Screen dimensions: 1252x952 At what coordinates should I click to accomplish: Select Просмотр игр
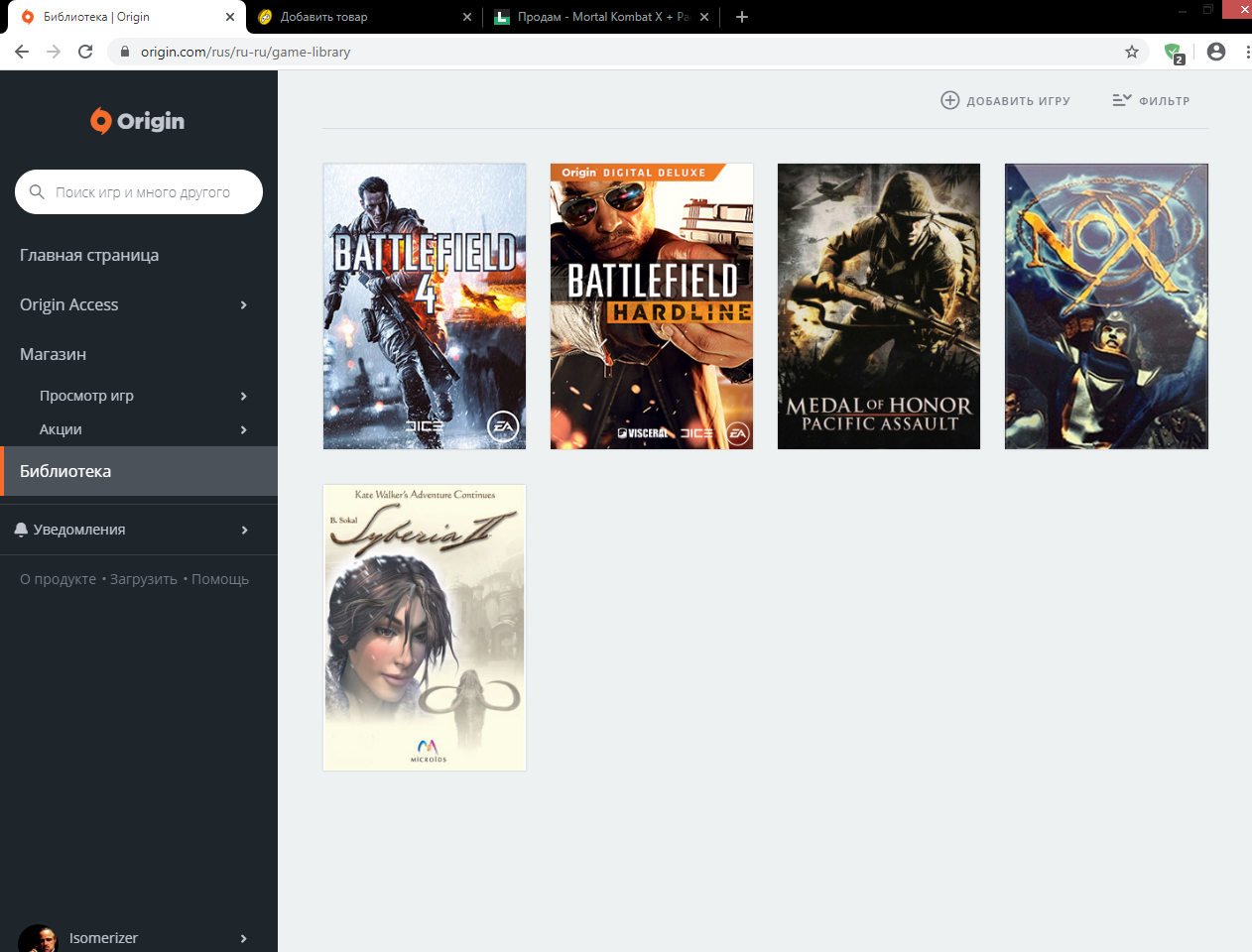tap(86, 396)
